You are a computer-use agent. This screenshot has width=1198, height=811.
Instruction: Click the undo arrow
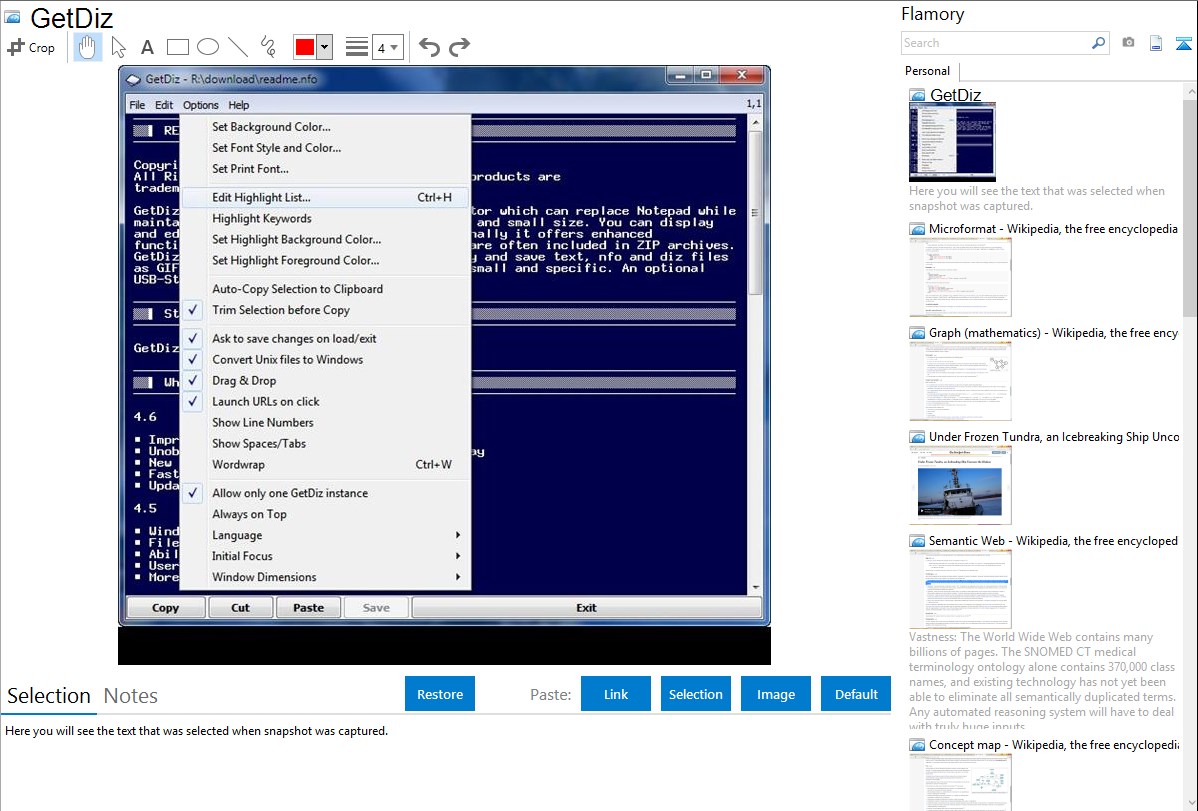click(429, 47)
